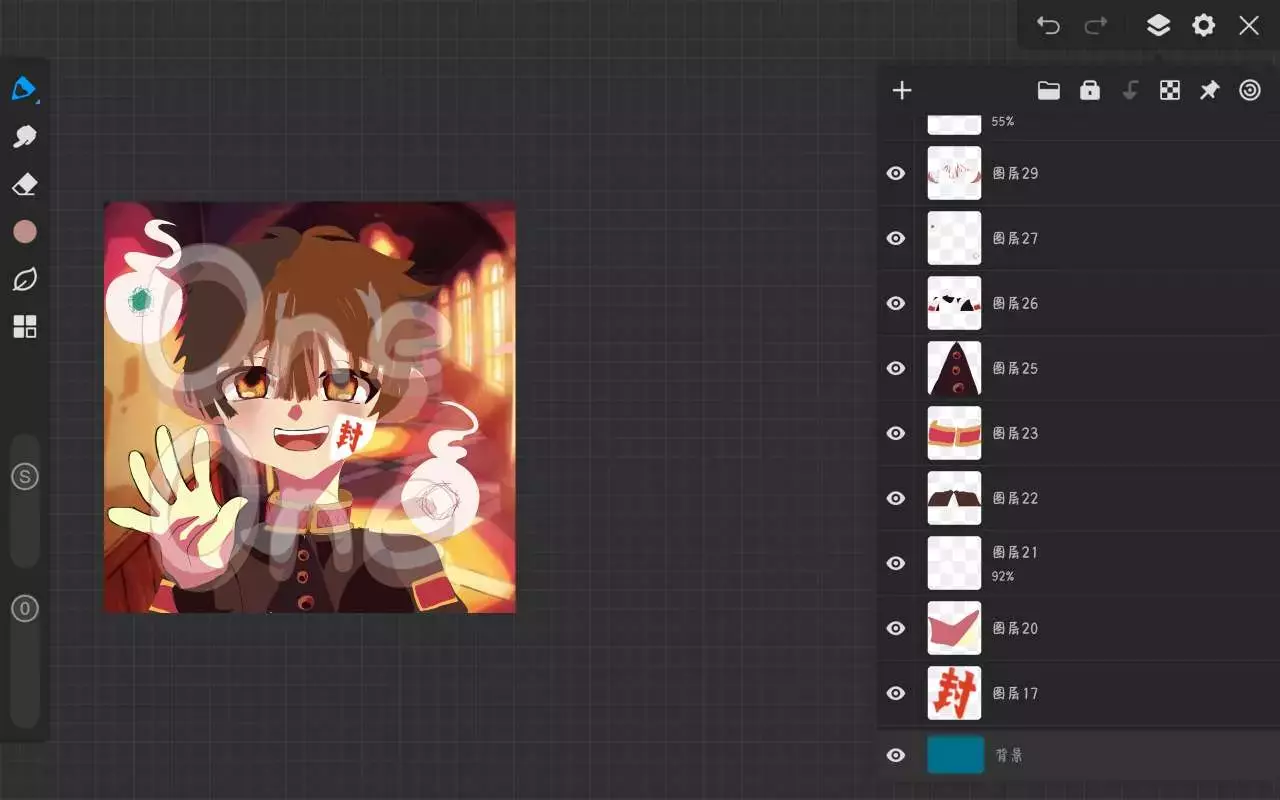Hide layer 图层27 using its eye
Image resolution: width=1280 pixels, height=800 pixels.
click(x=896, y=238)
